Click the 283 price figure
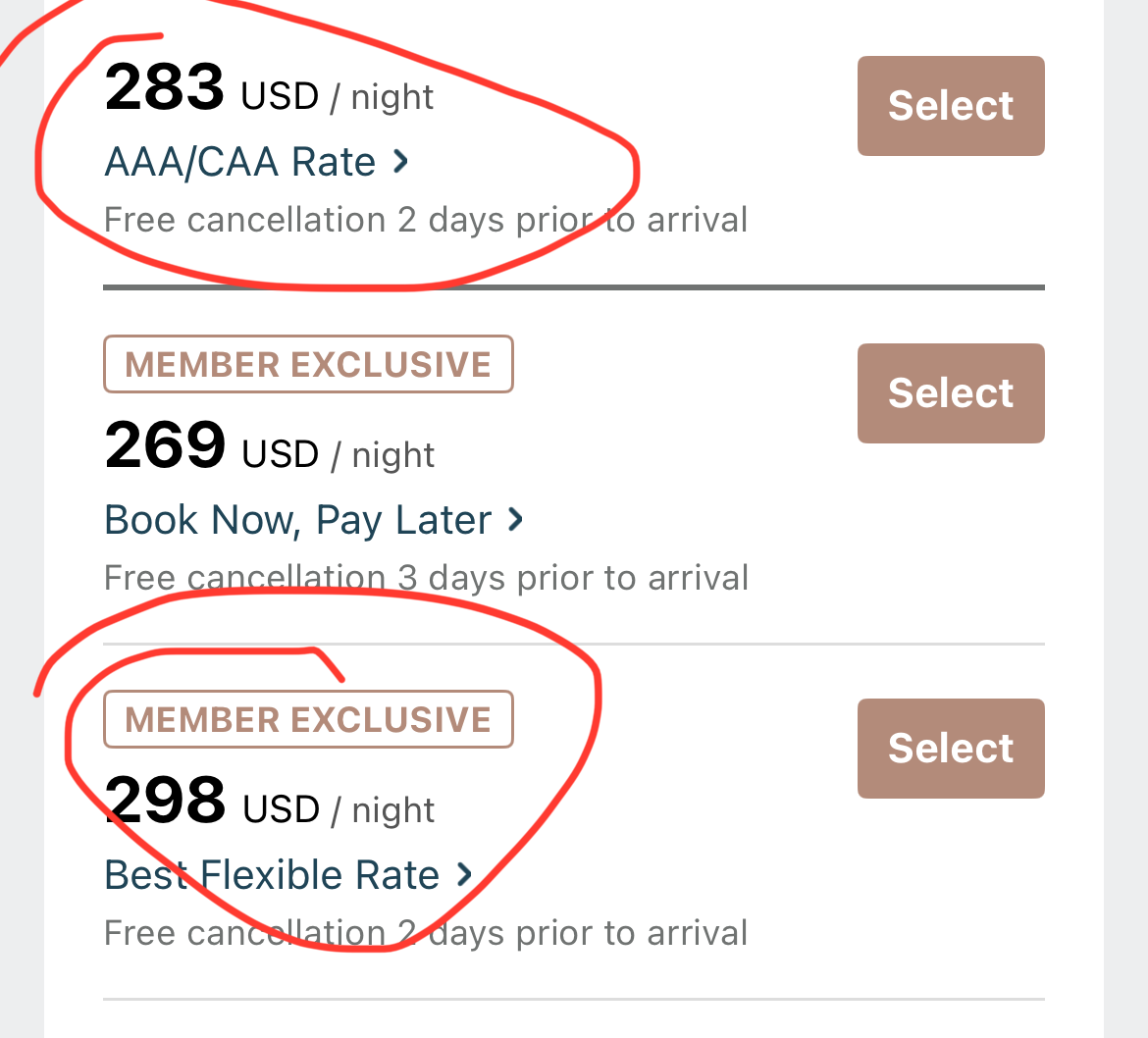The height and width of the screenshot is (1038, 1148). (165, 88)
